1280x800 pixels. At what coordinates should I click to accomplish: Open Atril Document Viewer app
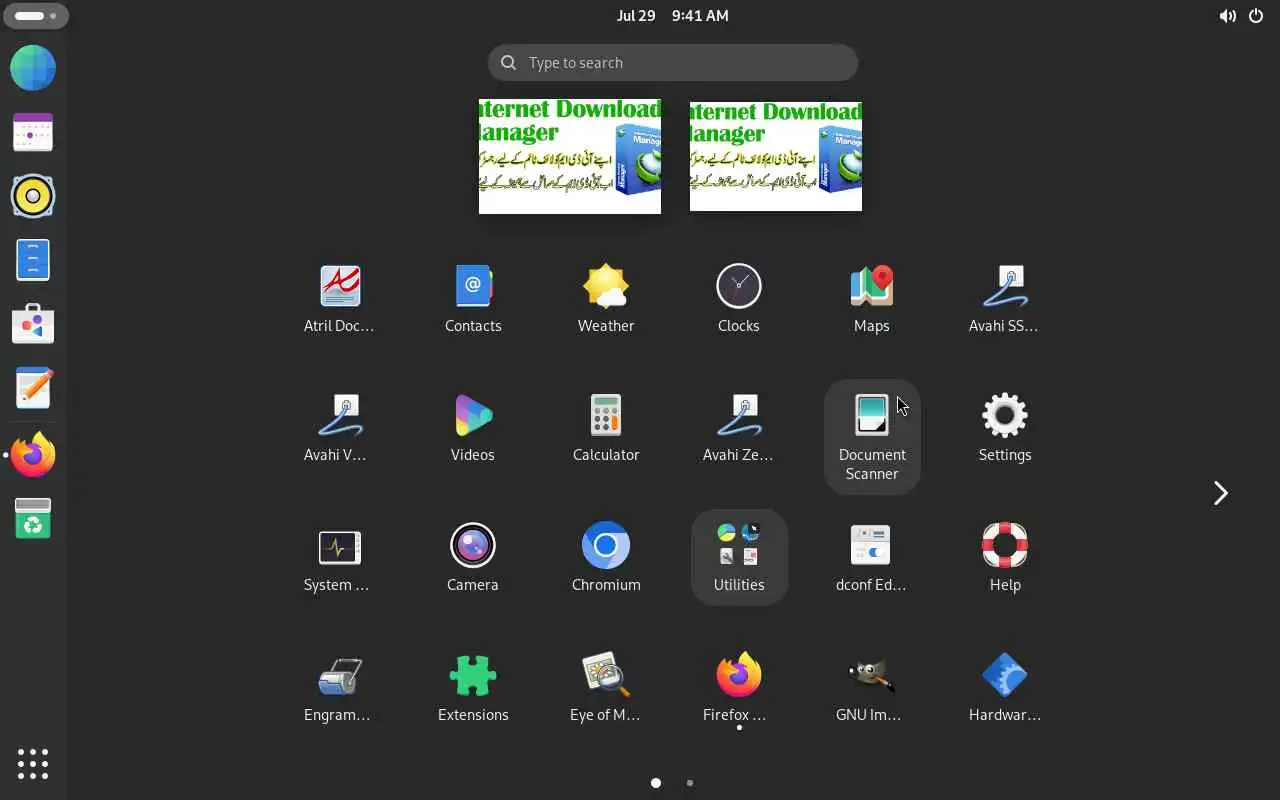[x=339, y=297]
